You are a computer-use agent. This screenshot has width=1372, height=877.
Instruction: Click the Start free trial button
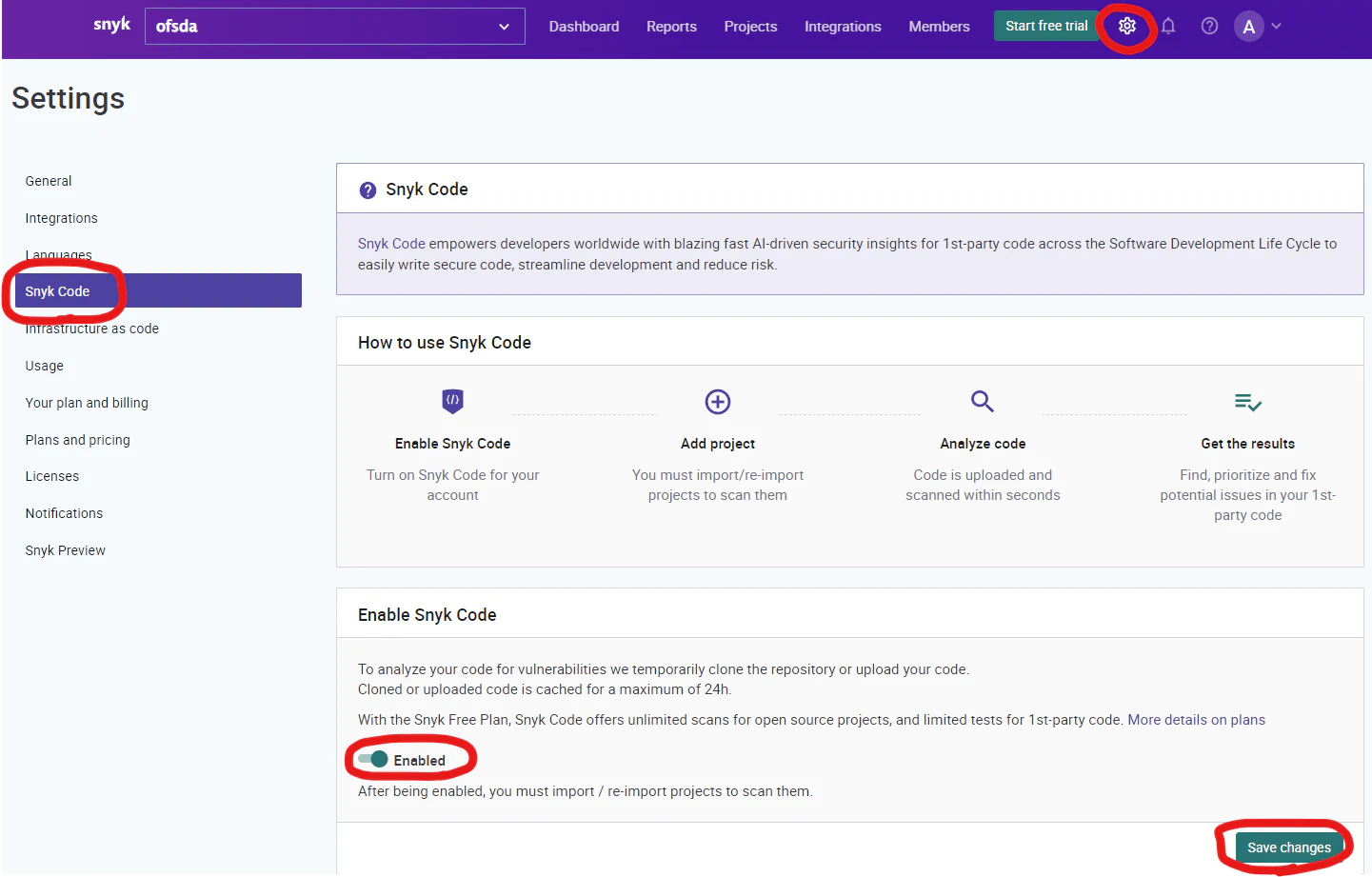(1044, 26)
